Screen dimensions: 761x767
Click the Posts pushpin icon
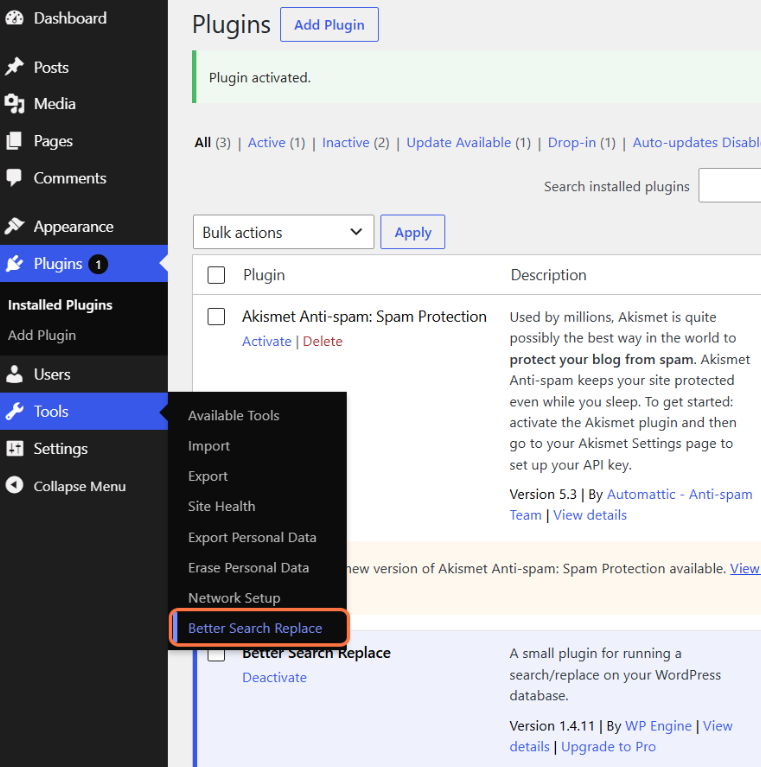pos(15,67)
